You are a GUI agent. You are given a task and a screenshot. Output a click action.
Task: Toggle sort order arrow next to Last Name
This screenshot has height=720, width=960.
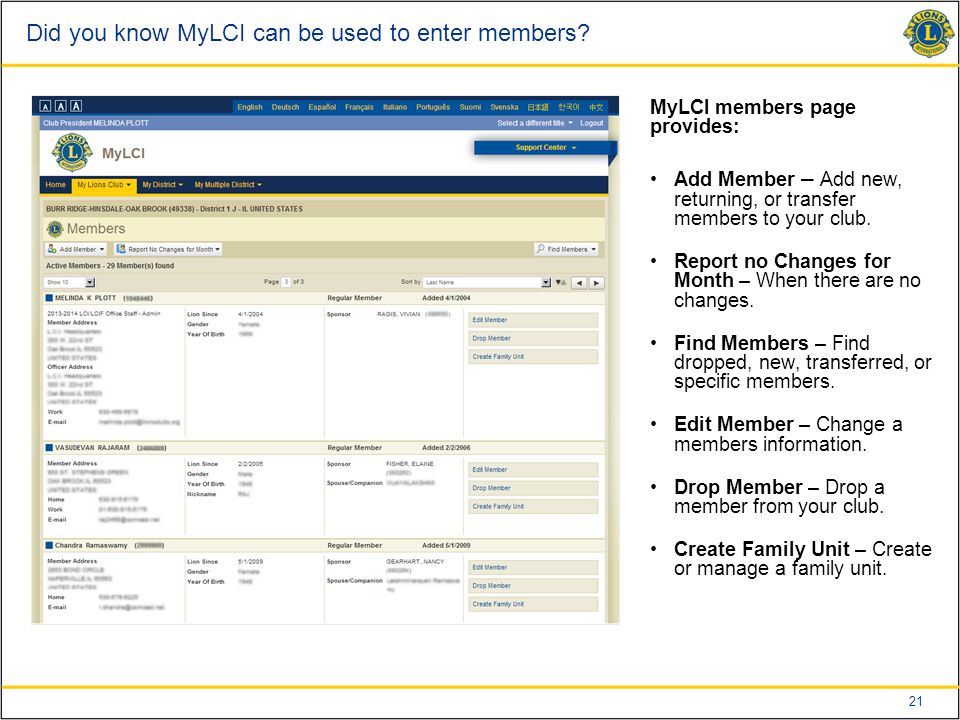coord(560,282)
